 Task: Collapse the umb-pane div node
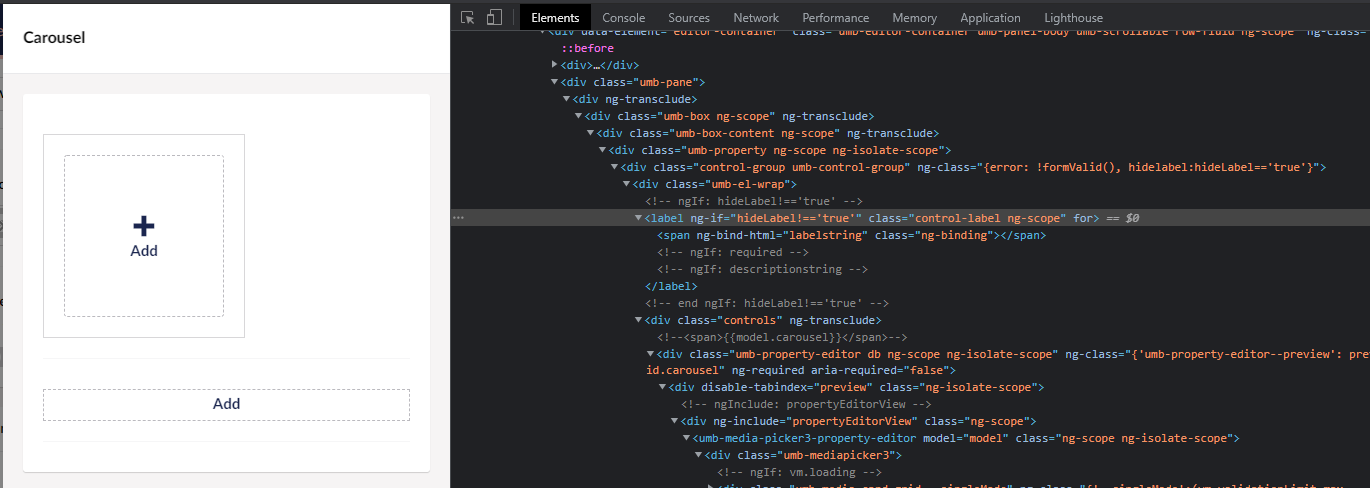[555, 82]
